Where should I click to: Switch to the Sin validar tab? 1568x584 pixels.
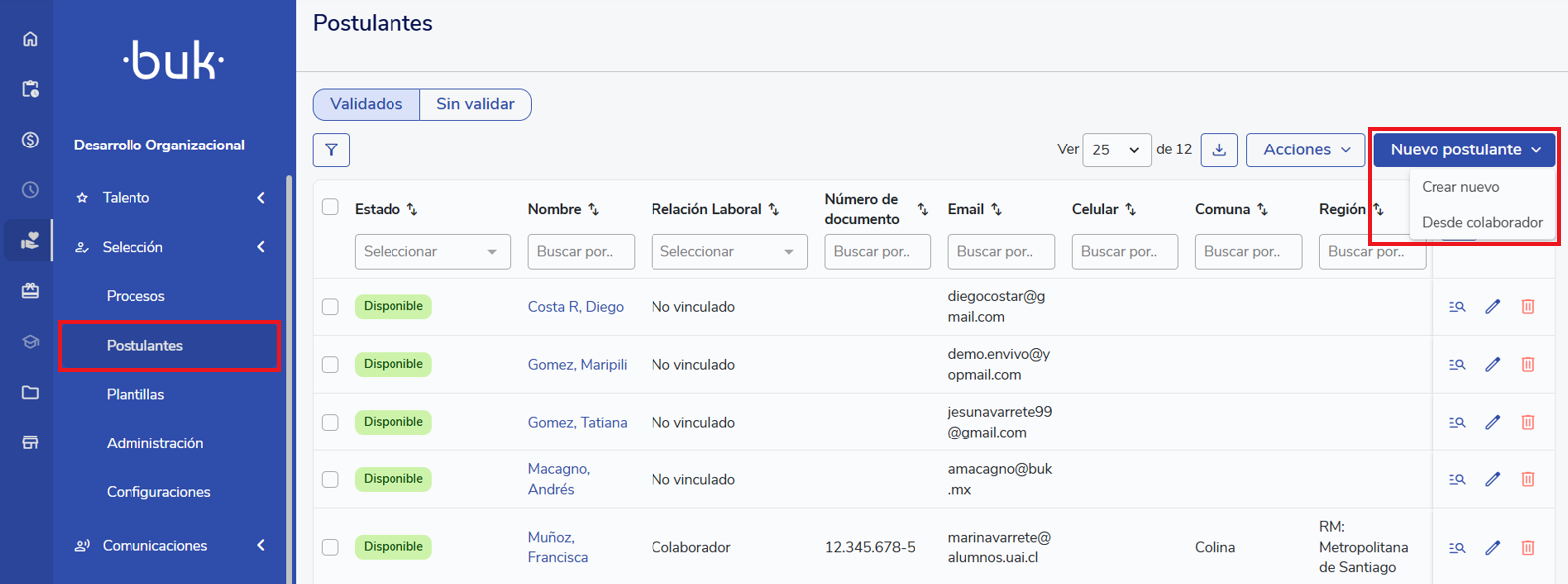(475, 105)
